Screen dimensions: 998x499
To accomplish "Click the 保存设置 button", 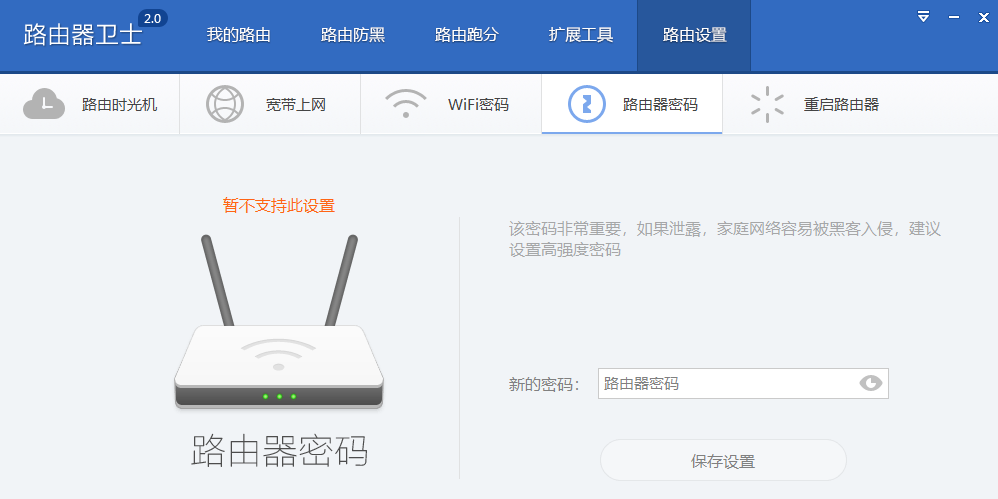I will pyautogui.click(x=723, y=461).
